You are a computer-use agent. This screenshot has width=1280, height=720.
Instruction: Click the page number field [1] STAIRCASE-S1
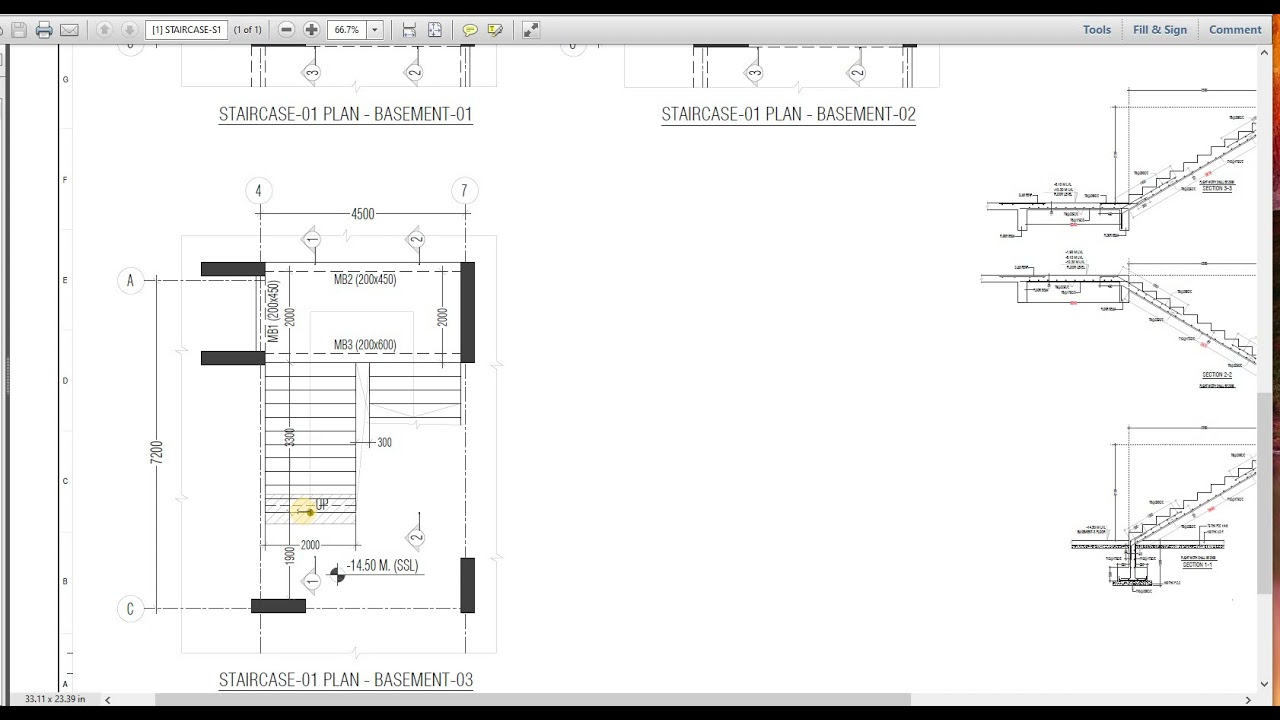pos(186,30)
